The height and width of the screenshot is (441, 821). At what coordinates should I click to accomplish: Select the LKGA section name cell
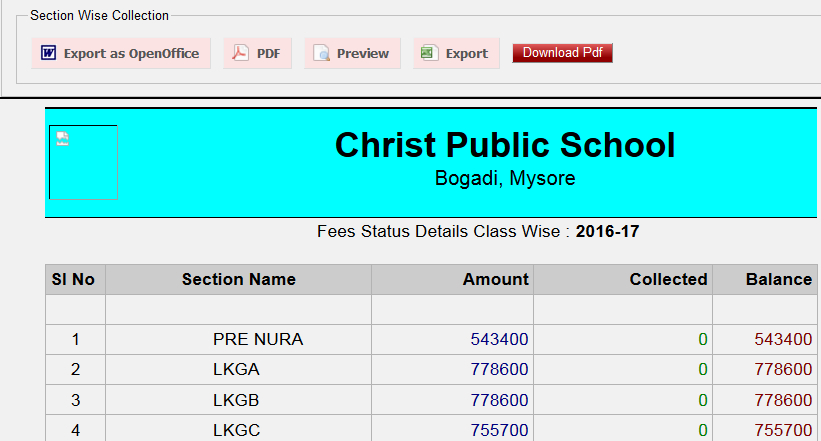236,369
